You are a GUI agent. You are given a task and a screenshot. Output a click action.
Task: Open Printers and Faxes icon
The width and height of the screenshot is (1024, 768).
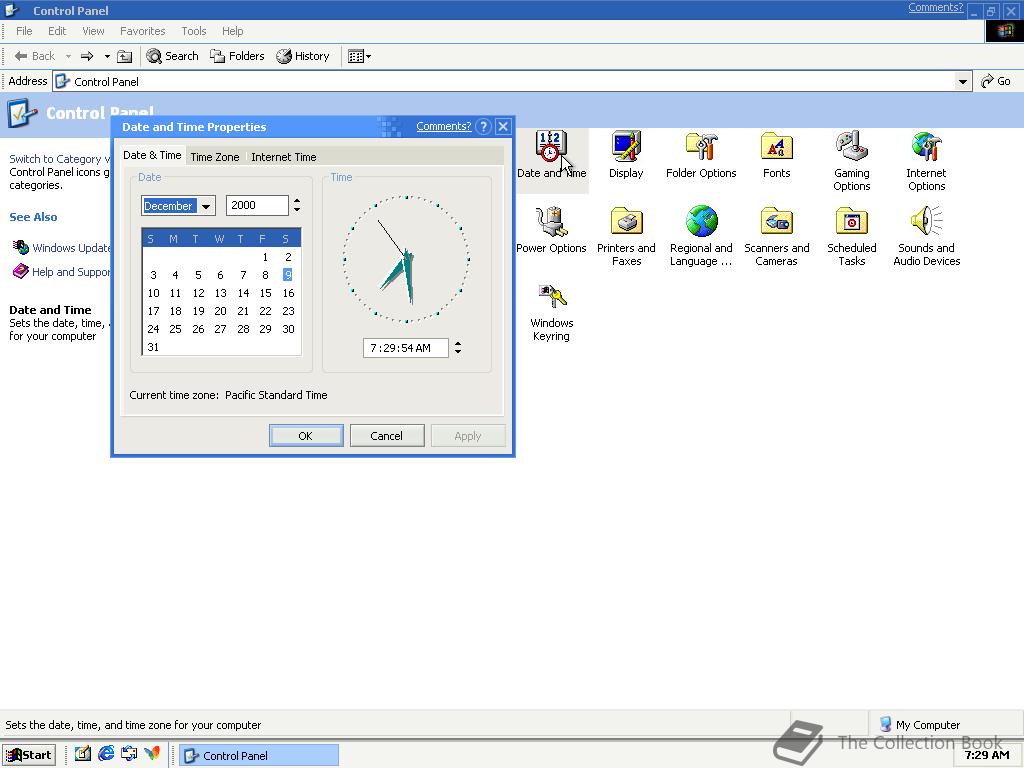tap(626, 236)
